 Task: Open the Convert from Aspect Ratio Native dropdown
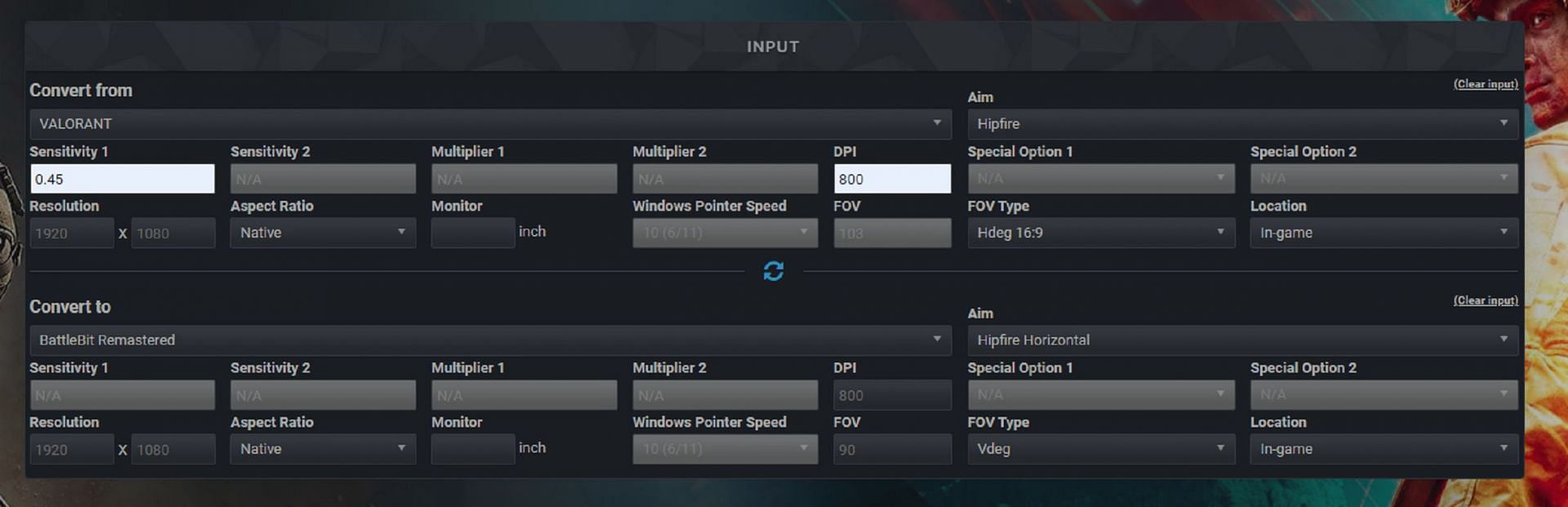323,233
